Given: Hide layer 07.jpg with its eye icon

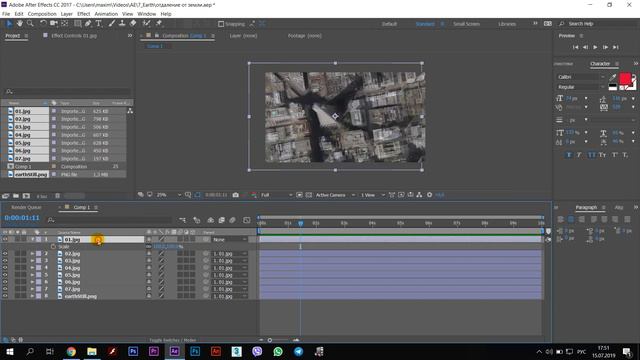Looking at the screenshot, I should click(5, 289).
